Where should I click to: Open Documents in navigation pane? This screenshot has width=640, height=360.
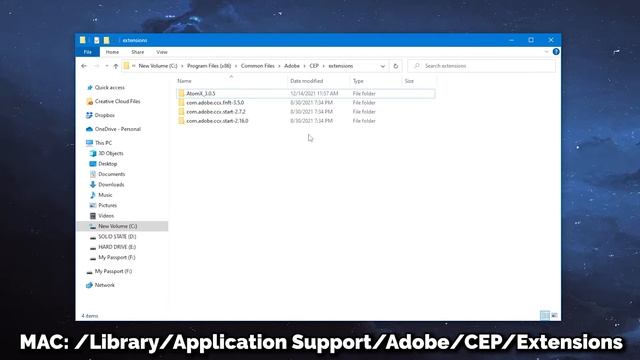[111, 174]
